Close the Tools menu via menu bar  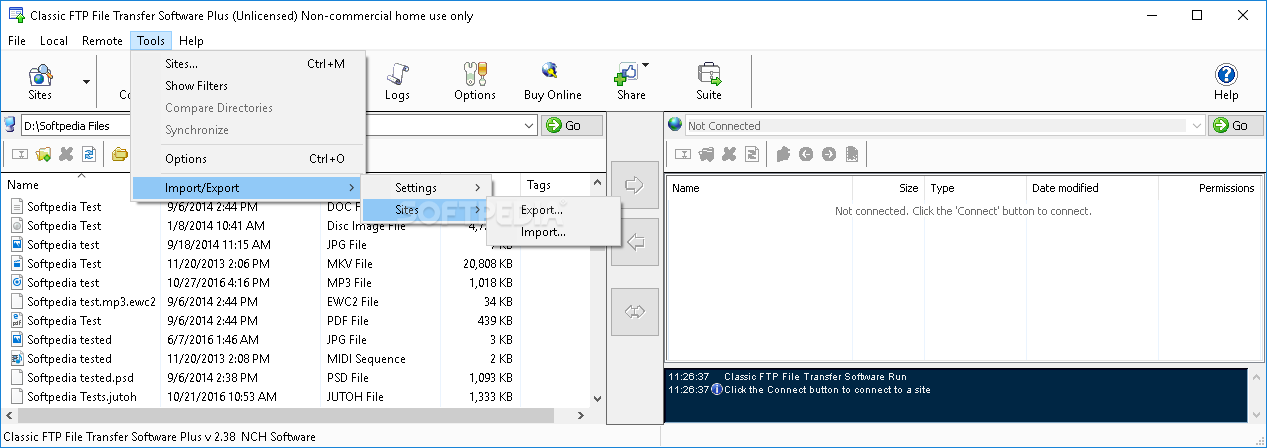click(x=151, y=41)
